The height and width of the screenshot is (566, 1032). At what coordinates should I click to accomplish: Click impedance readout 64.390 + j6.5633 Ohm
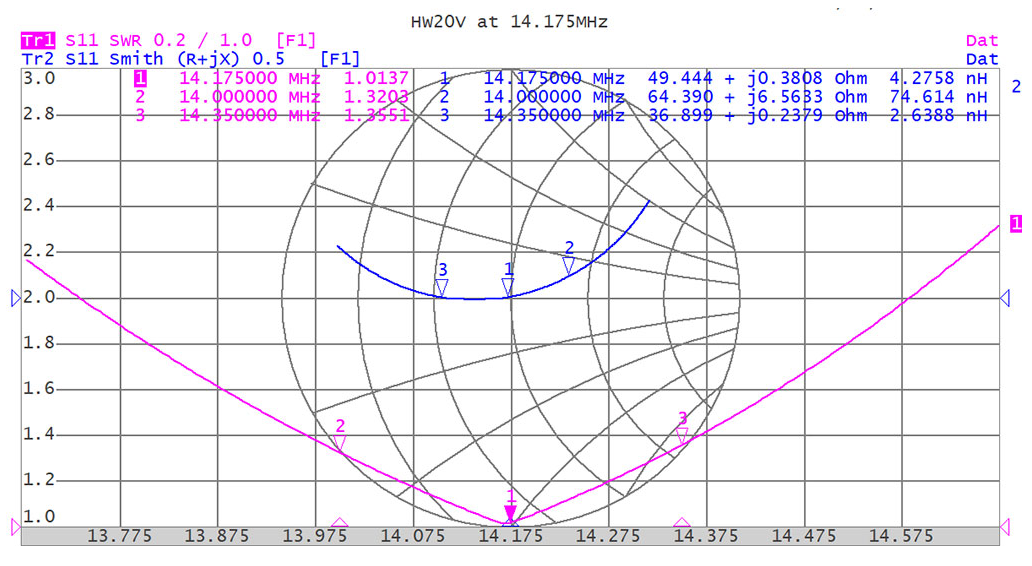click(757, 97)
